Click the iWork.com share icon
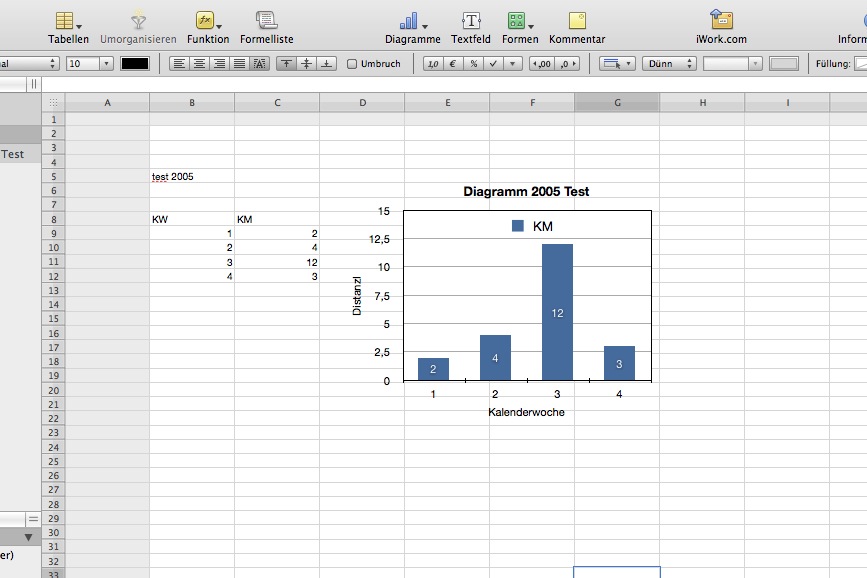Image resolution: width=867 pixels, height=578 pixels. point(721,22)
